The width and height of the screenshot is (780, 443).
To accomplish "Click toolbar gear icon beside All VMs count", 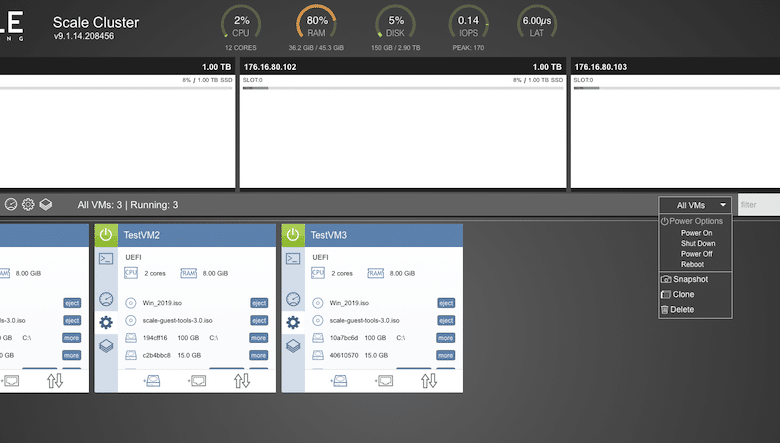I will (x=28, y=204).
